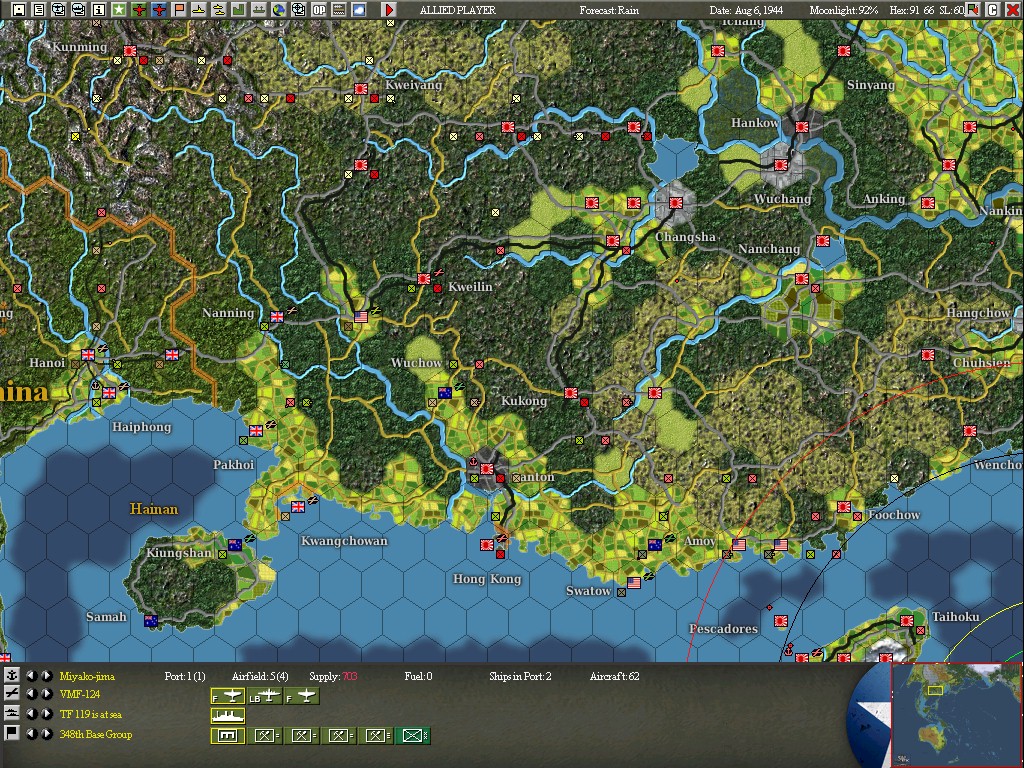This screenshot has width=1024, height=768.
Task: Select the highlighted base group unit icon
Action: 228,736
